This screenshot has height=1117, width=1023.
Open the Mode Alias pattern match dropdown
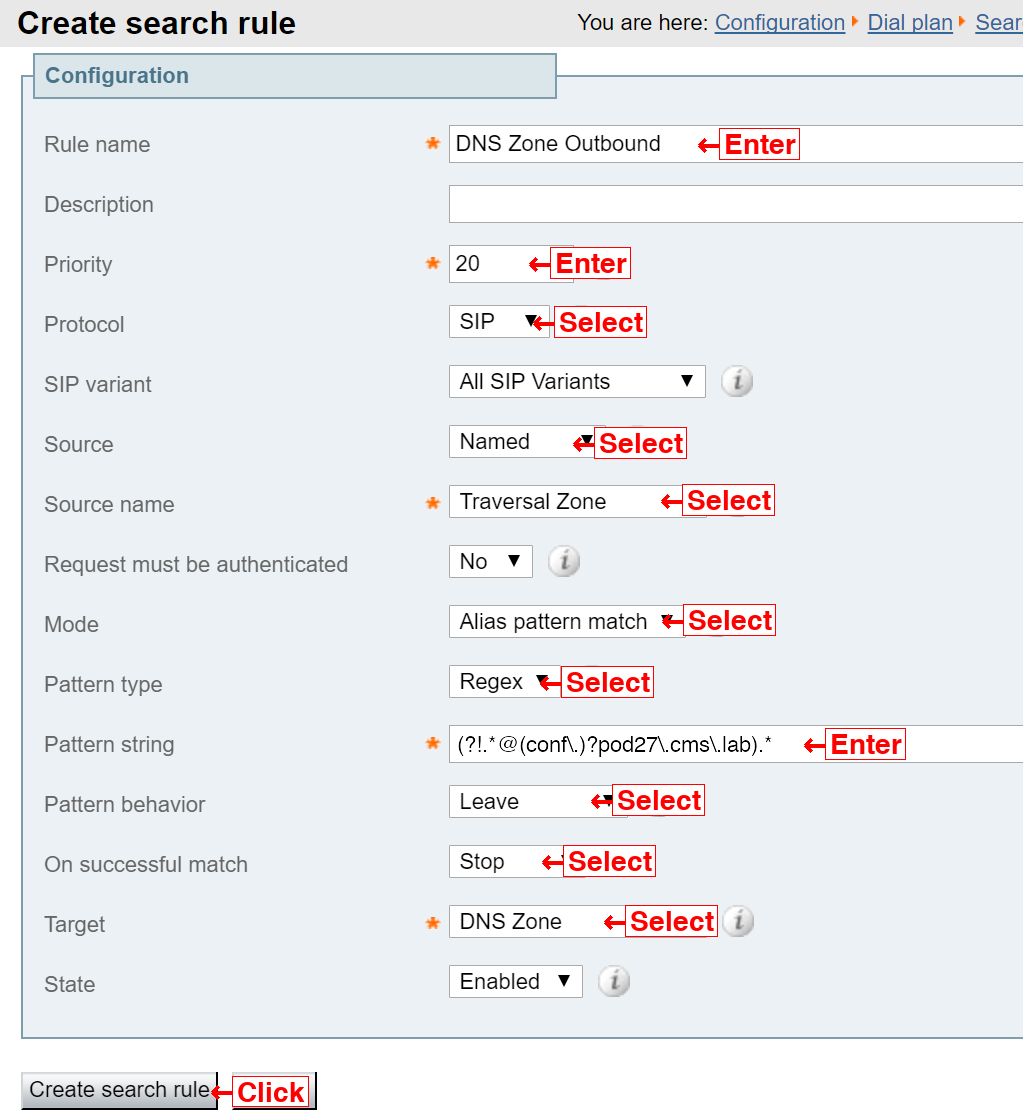[x=567, y=621]
